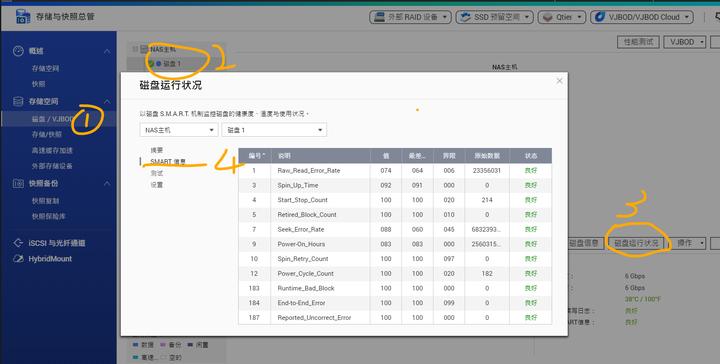The height and width of the screenshot is (364, 720).
Task: Click the 外部 RAID 设备 drive icon
Action: pos(379,17)
